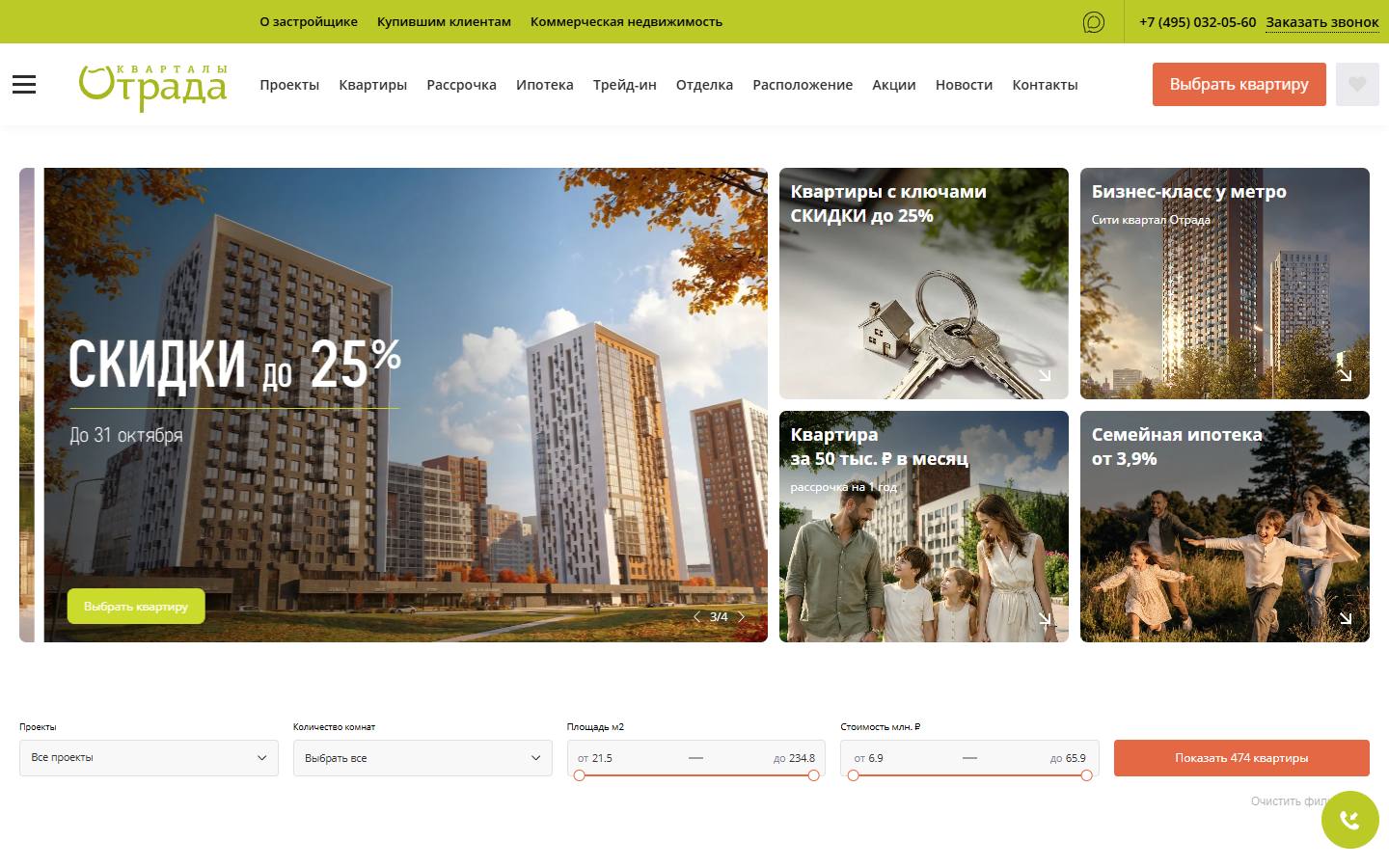Open the chat messenger icon
This screenshot has width=1389, height=868.
point(1093,22)
